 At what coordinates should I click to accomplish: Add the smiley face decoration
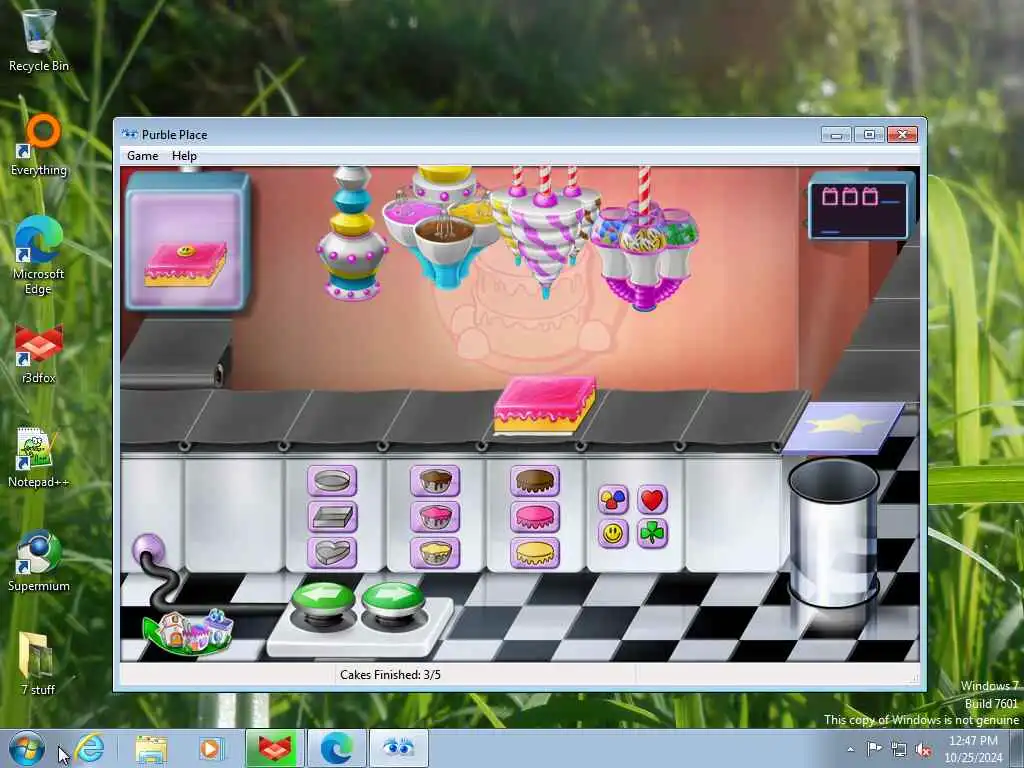pyautogui.click(x=613, y=534)
